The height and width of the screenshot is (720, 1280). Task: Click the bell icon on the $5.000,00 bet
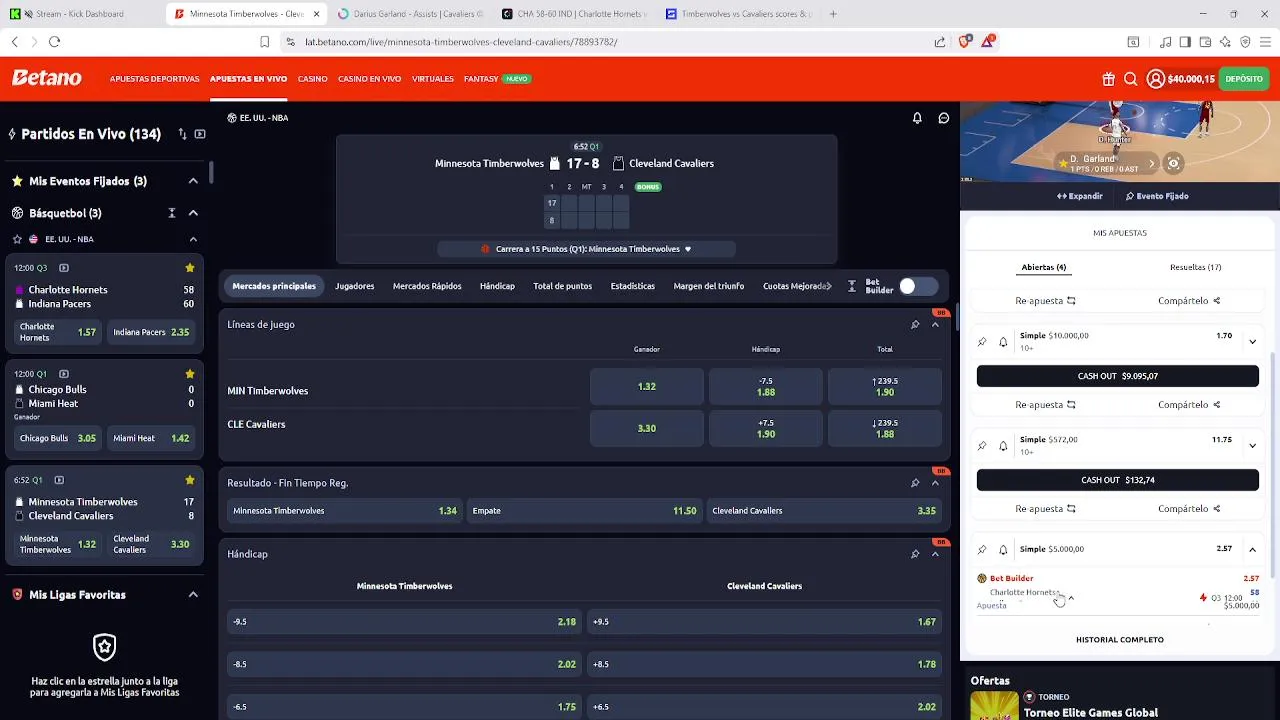coord(1003,549)
